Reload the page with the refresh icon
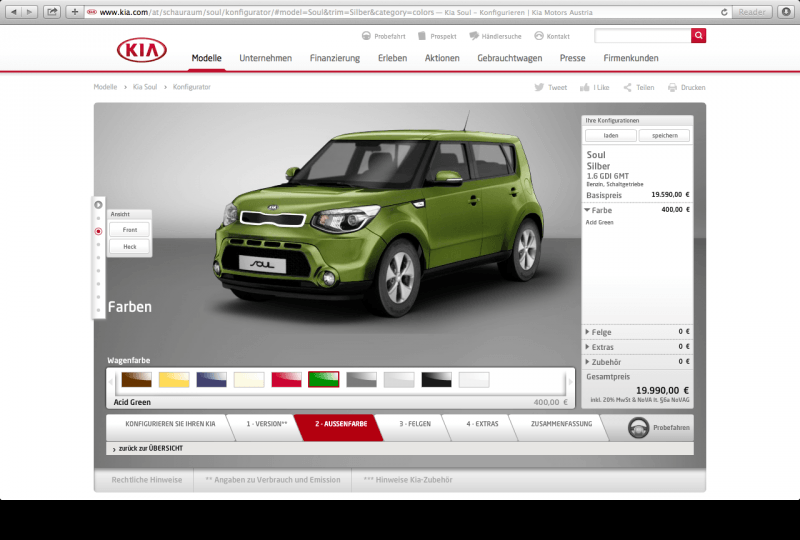This screenshot has height=540, width=800. [x=724, y=12]
